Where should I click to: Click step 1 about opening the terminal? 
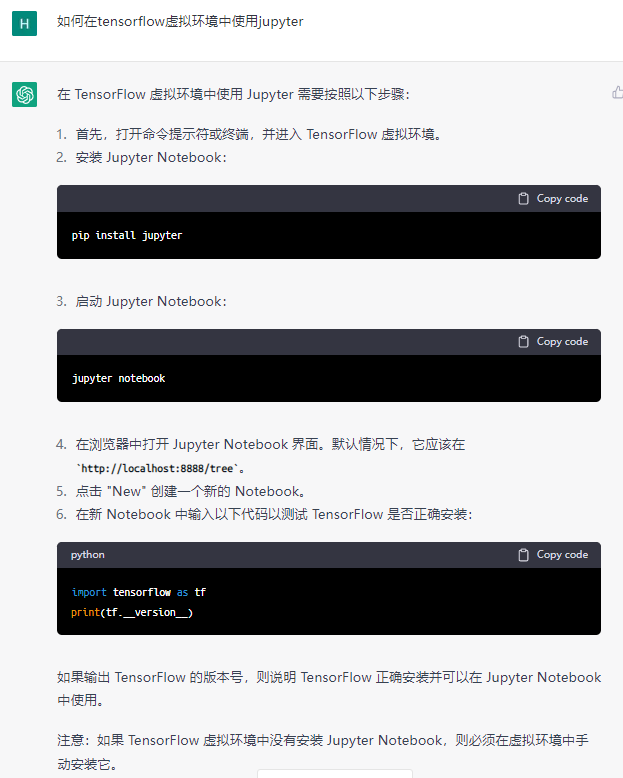click(249, 134)
